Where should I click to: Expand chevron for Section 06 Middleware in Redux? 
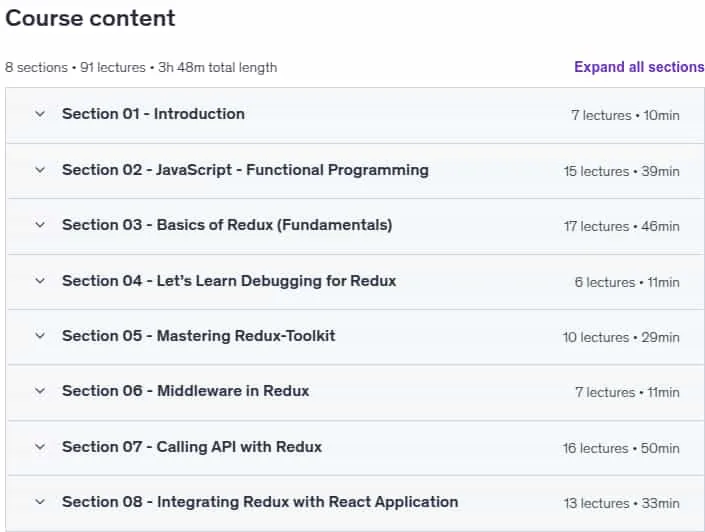click(40, 391)
